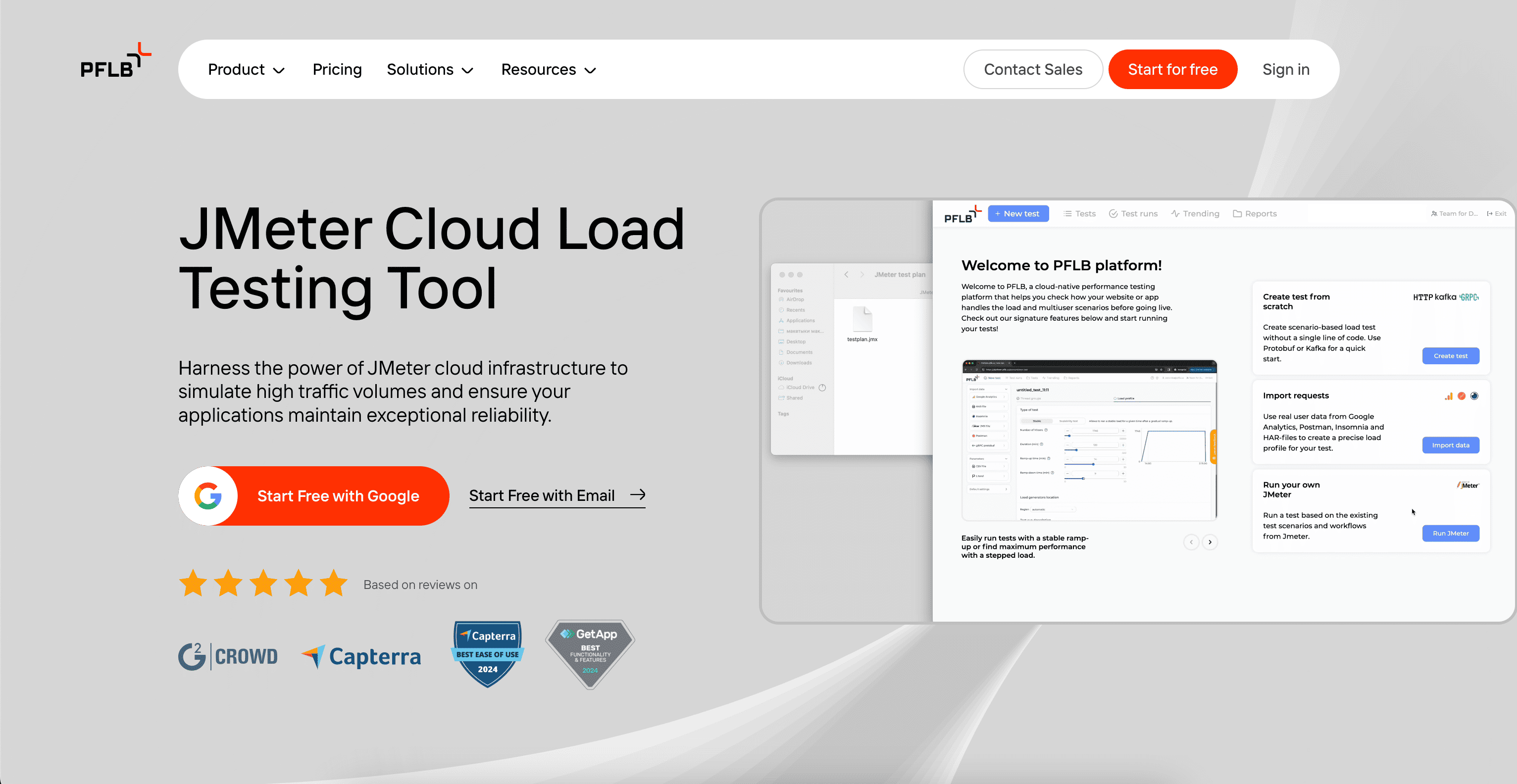1517x784 pixels.
Task: Click the Based on reviews on text
Action: click(x=420, y=585)
